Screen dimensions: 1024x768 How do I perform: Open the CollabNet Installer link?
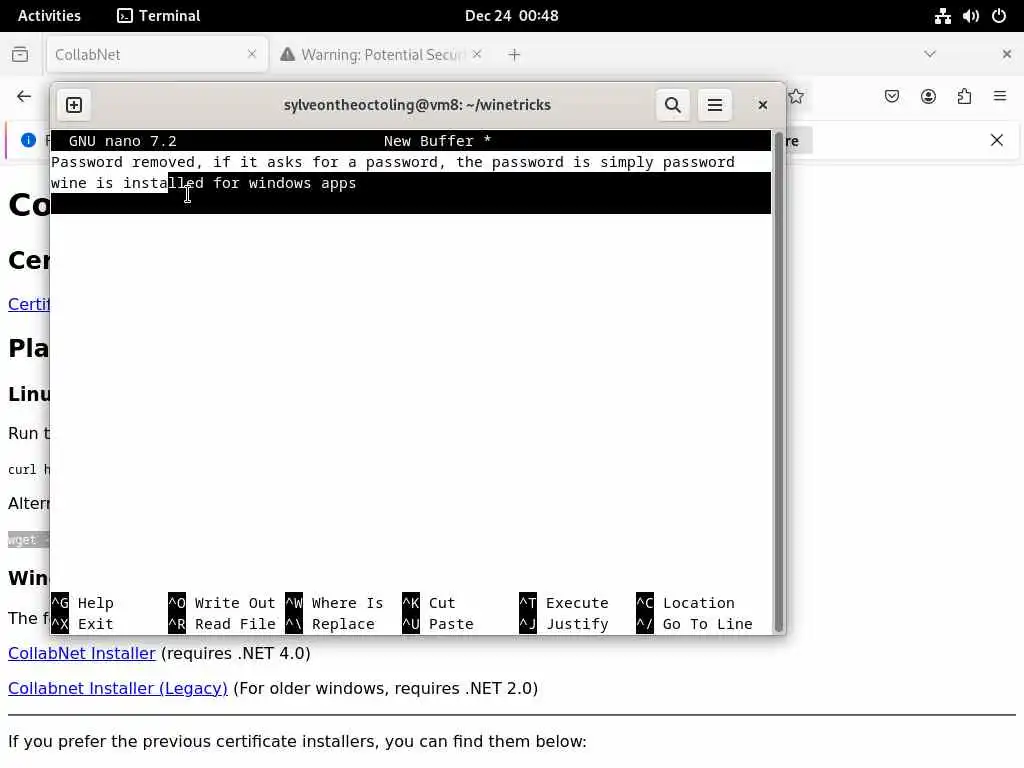pos(82,653)
